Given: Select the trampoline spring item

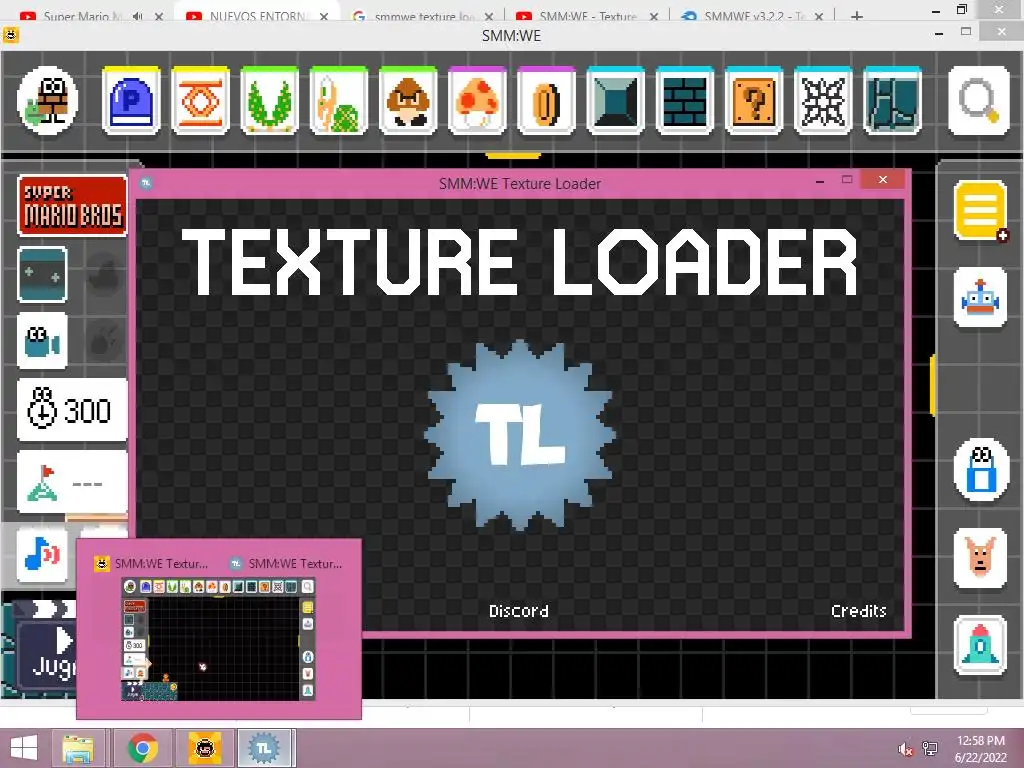Looking at the screenshot, I should (x=200, y=101).
